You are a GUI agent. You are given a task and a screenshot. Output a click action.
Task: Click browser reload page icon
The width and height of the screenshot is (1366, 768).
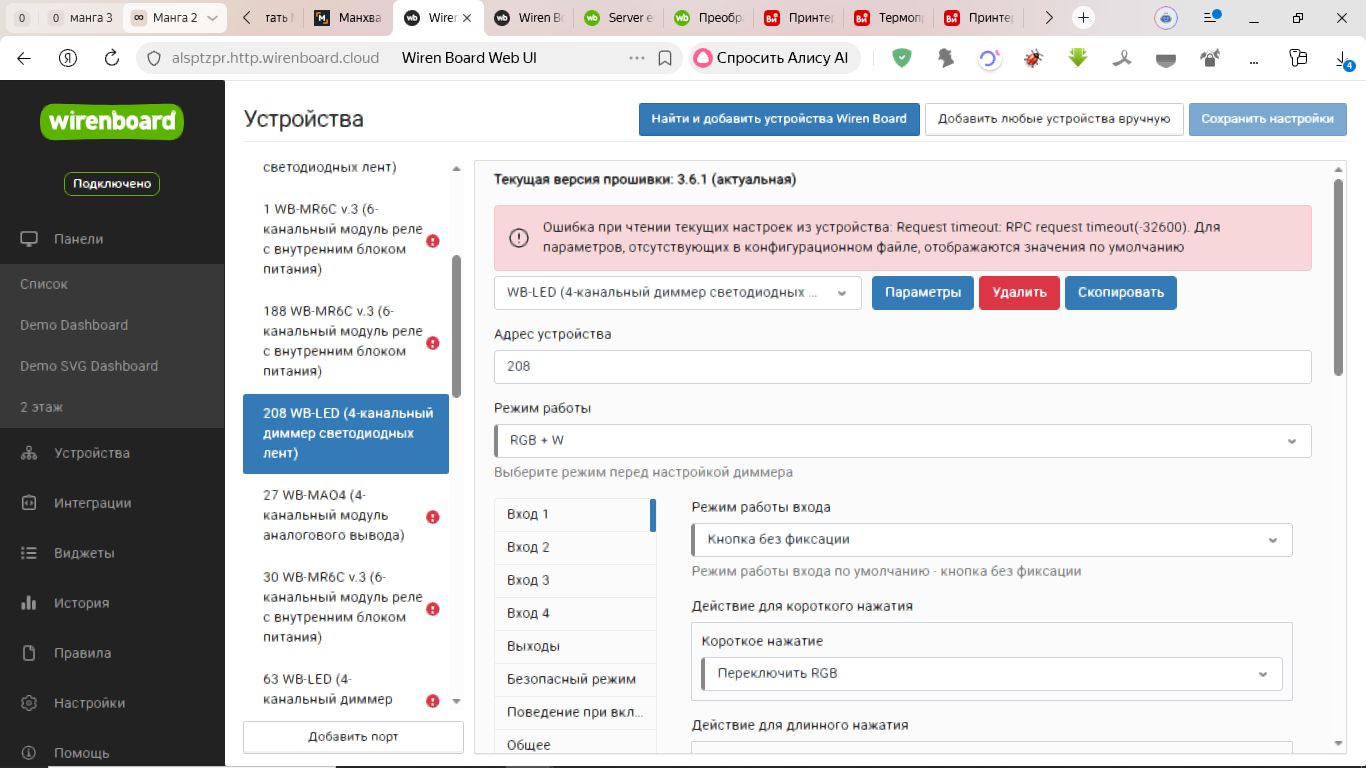[x=112, y=58]
